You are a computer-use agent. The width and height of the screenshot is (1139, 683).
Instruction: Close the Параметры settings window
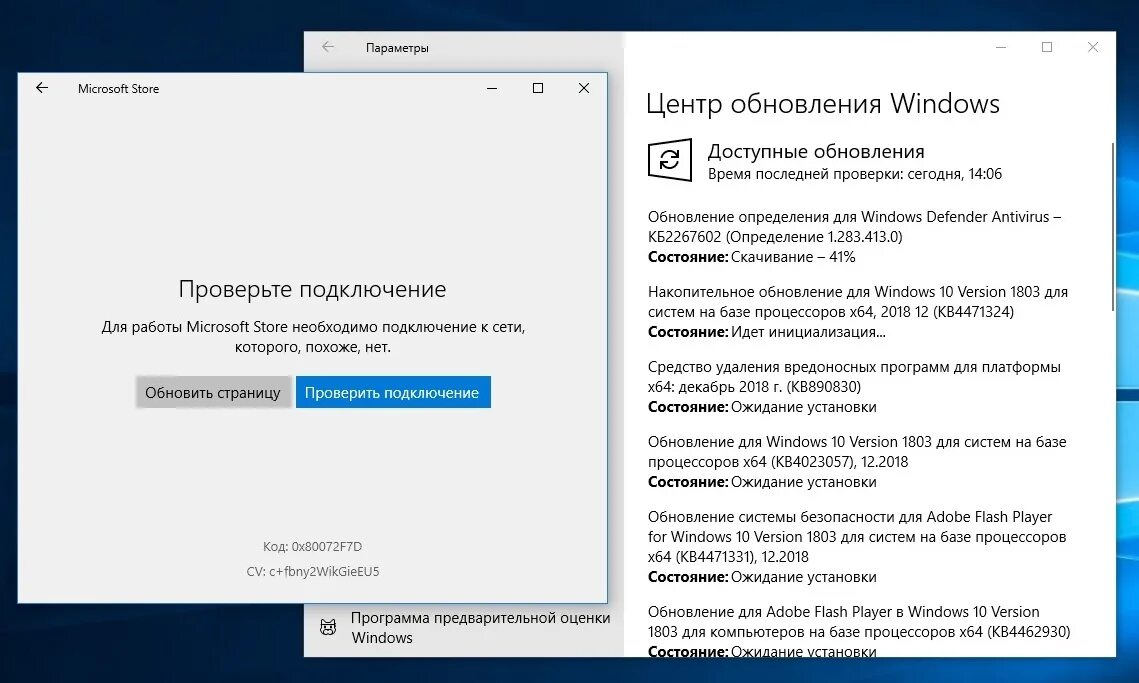[1093, 47]
